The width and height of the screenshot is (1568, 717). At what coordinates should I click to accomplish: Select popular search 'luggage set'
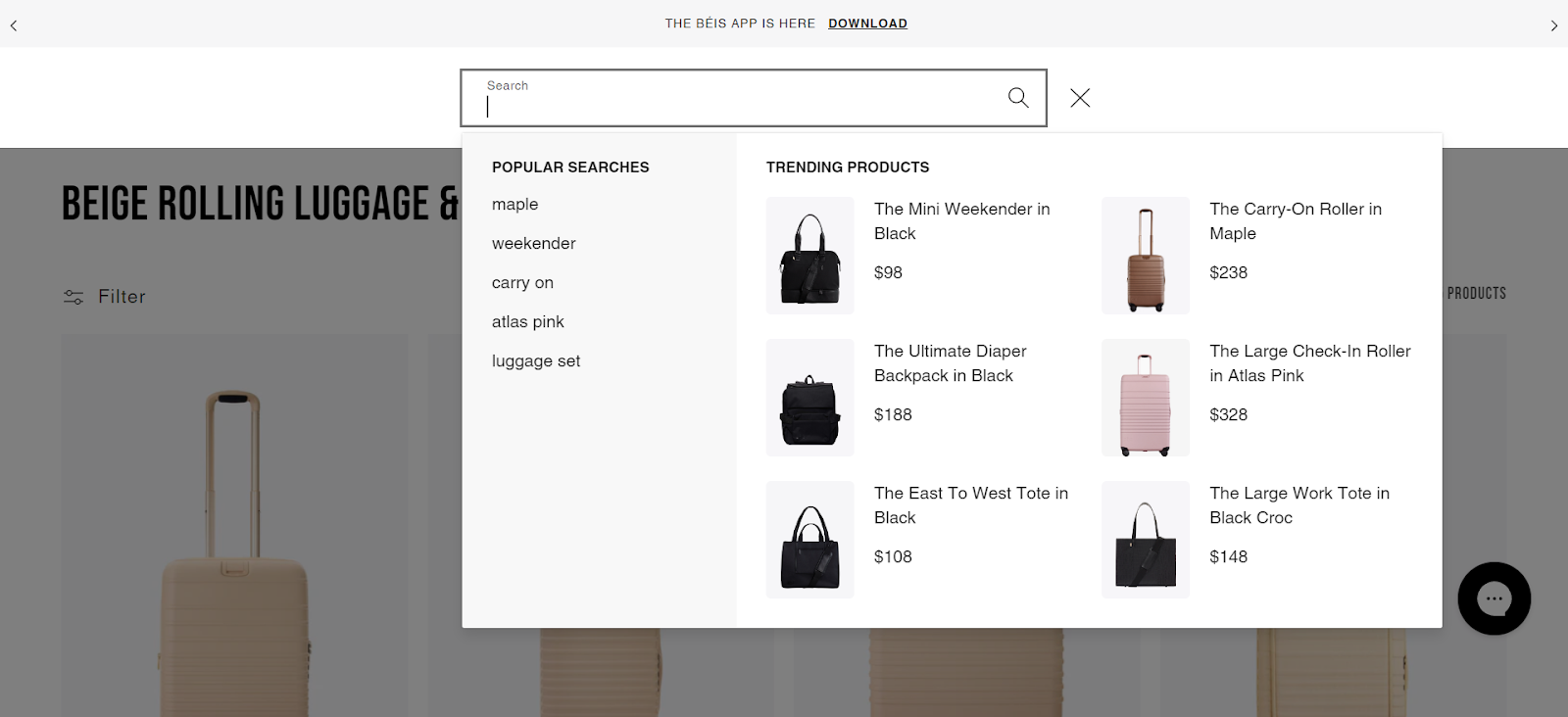point(536,360)
